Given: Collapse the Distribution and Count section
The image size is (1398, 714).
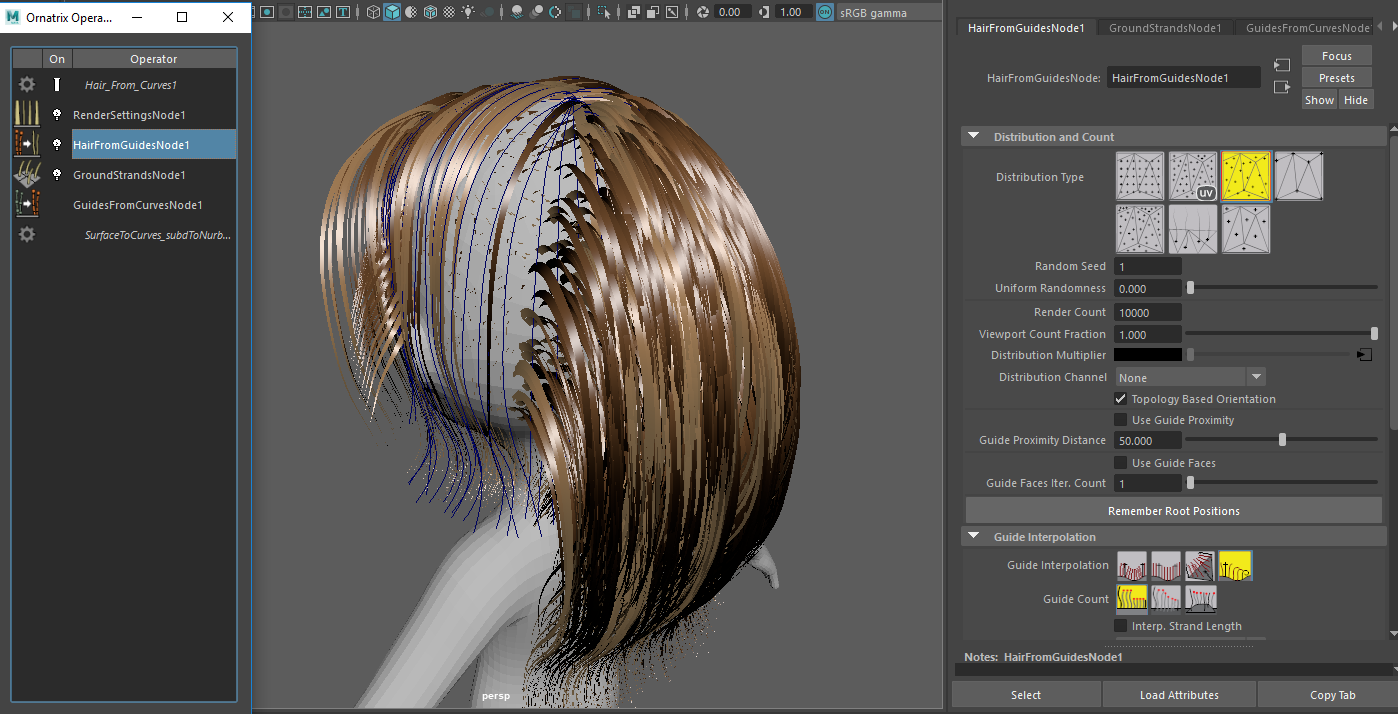Looking at the screenshot, I should [x=974, y=137].
